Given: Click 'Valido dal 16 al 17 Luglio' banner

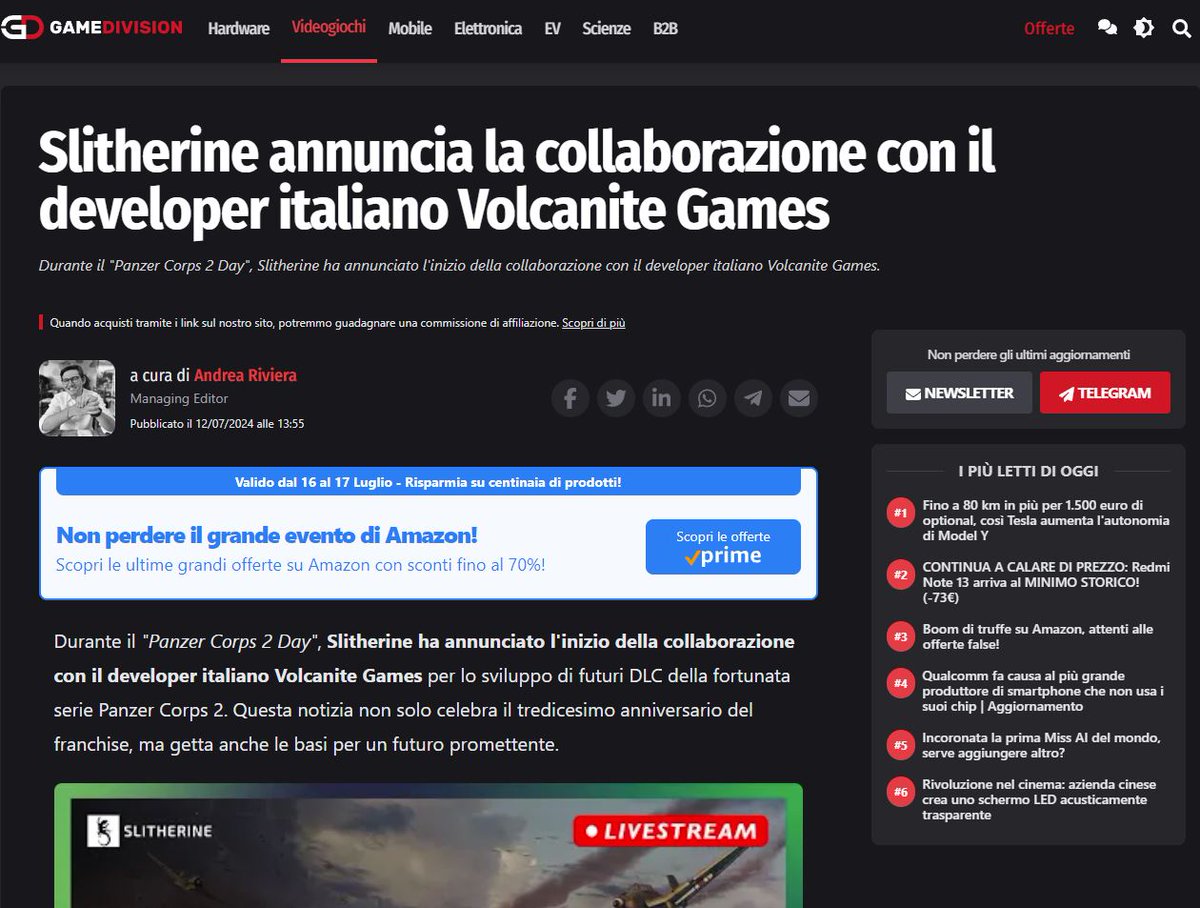Looking at the screenshot, I should click(428, 482).
